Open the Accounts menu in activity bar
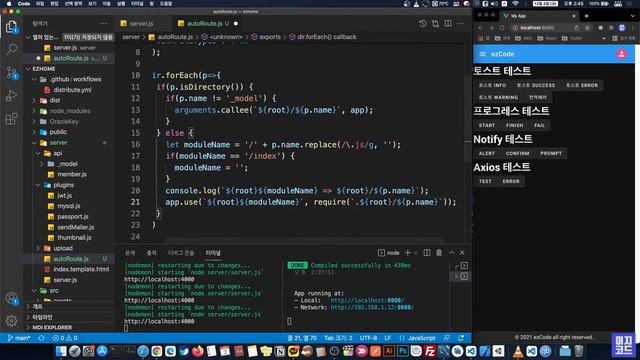This screenshot has width=640, height=360. [x=11, y=298]
